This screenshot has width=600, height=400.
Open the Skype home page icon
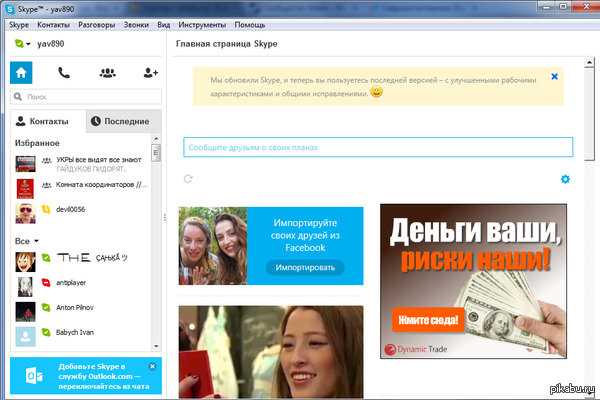(x=21, y=72)
